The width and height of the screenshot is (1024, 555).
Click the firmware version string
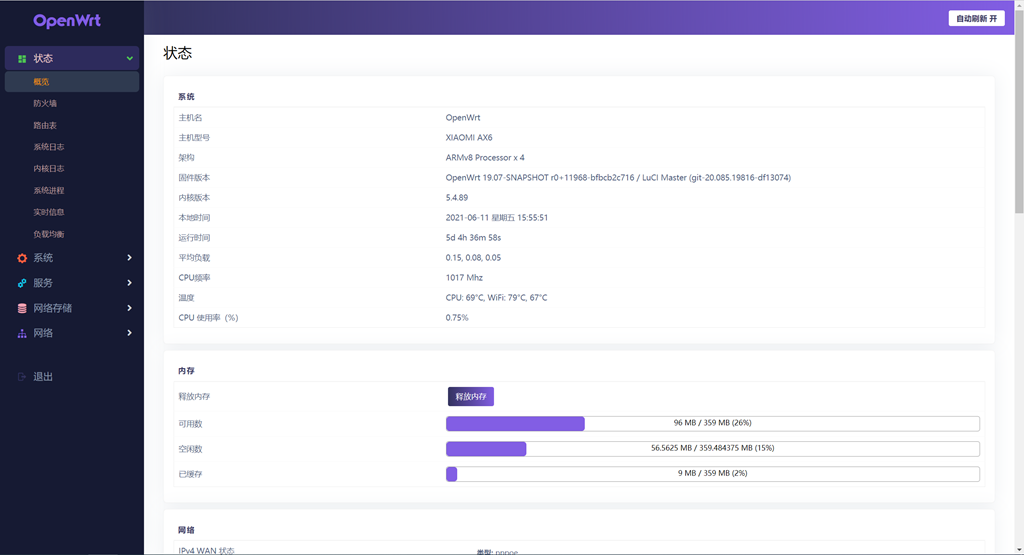point(618,178)
